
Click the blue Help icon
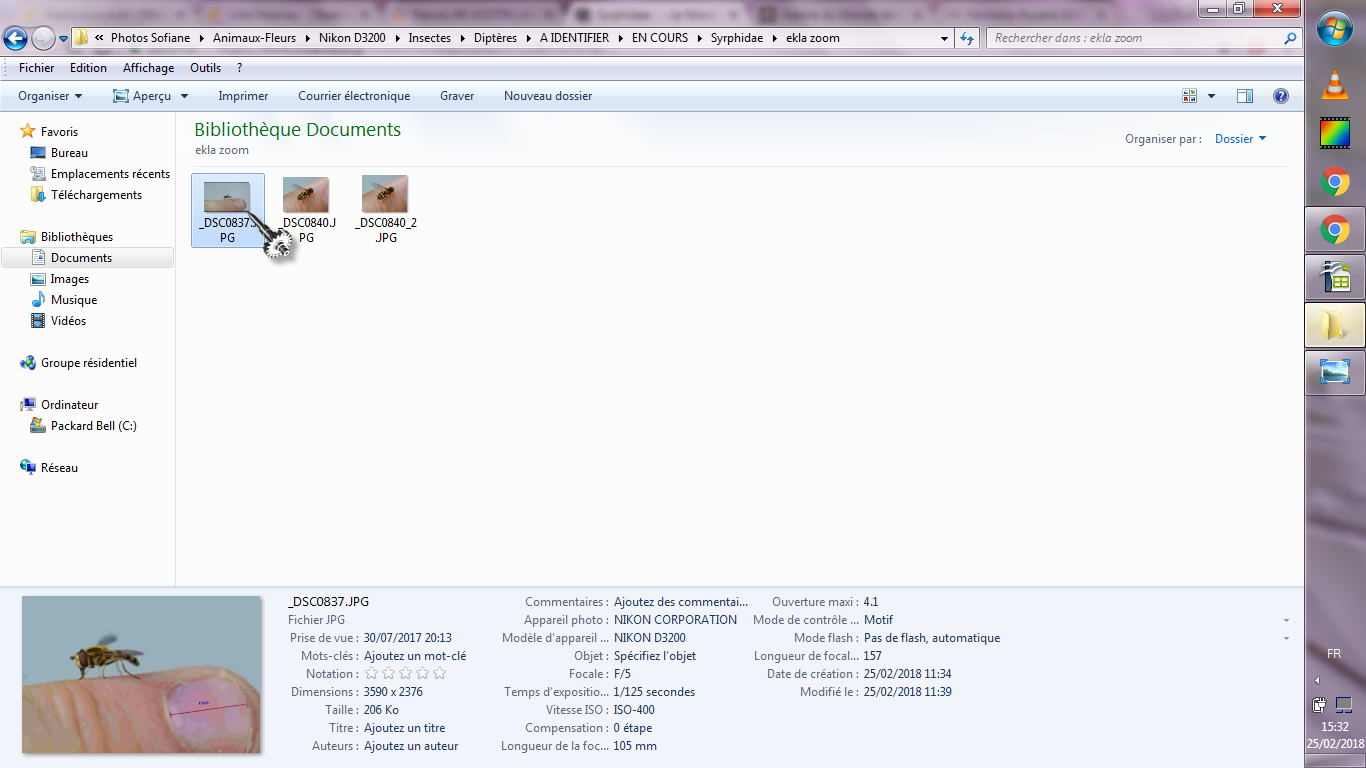click(1280, 96)
